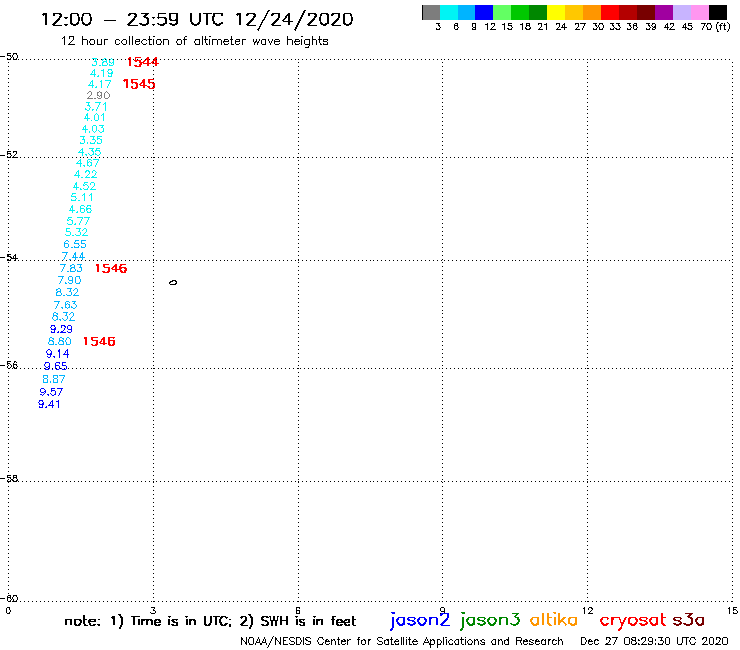
Task: Click the 8.80 wave height value
Action: point(59,341)
